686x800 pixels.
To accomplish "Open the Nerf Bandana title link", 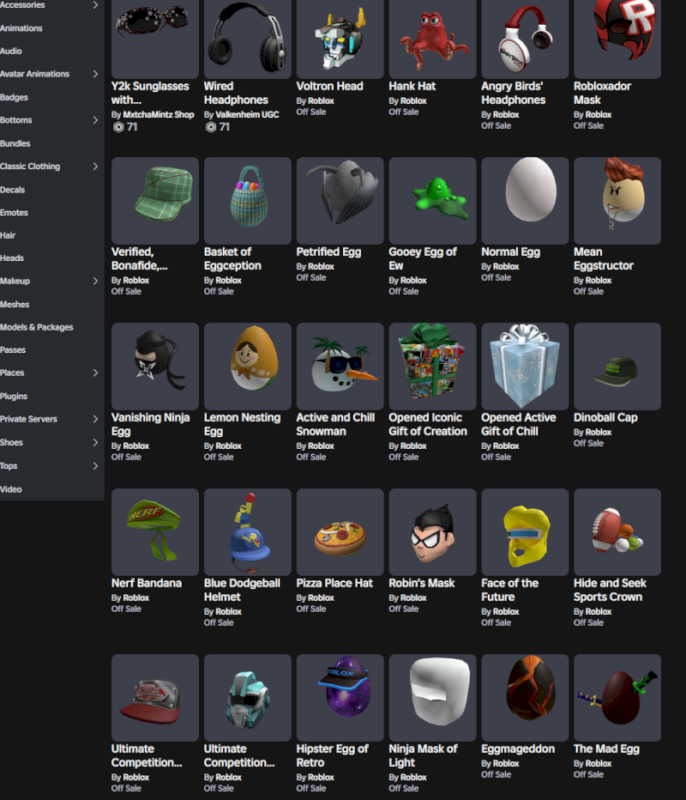I will pos(146,583).
